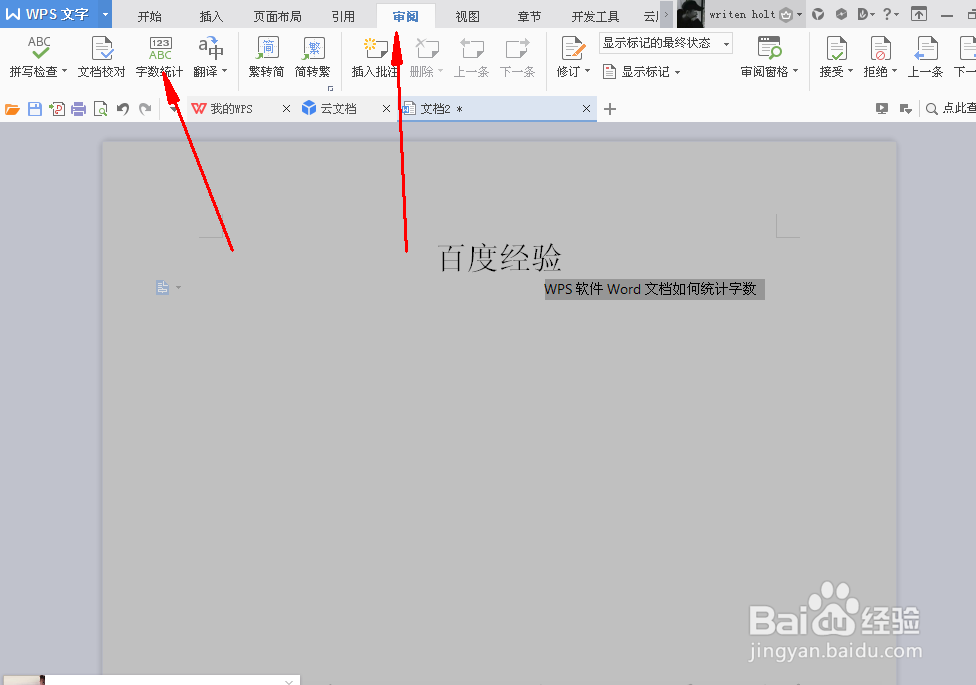Screen dimensions: 976x685
Task: Open the help question mark icon
Action: coord(887,14)
